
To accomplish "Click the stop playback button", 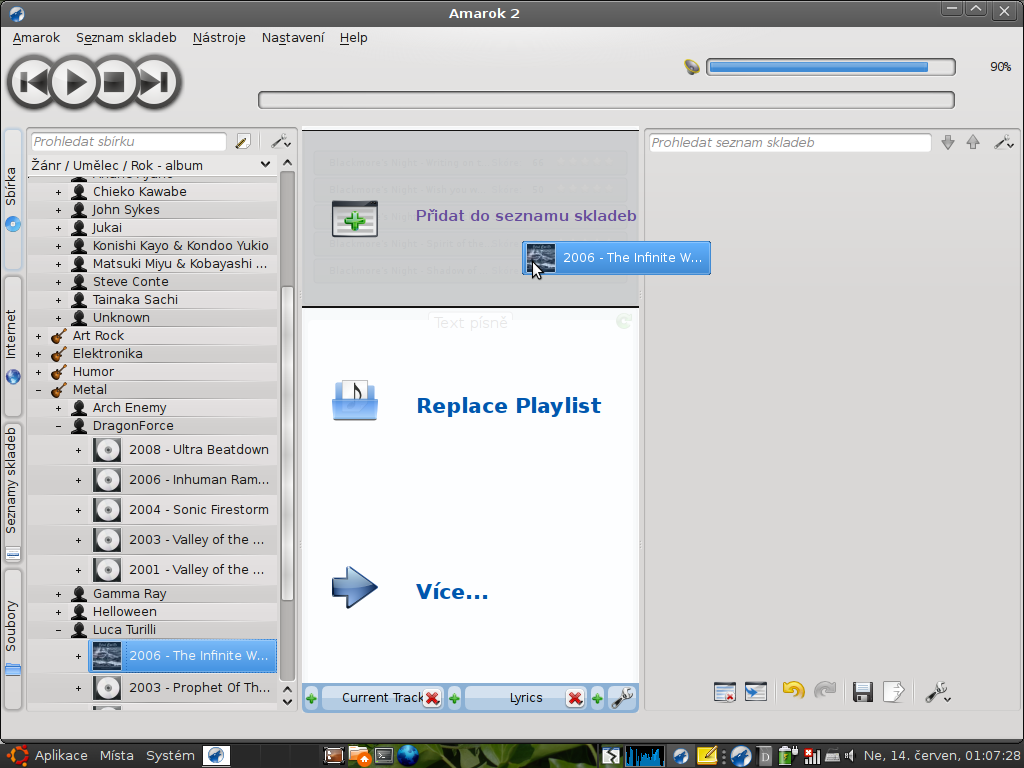I will [115, 82].
